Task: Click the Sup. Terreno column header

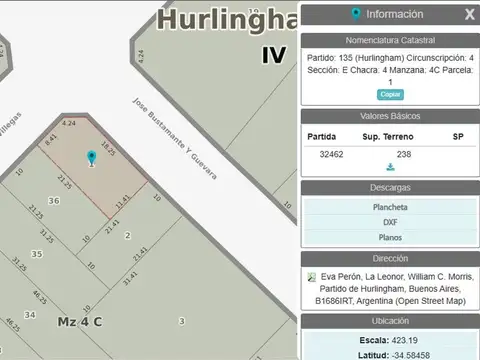Action: click(x=388, y=137)
